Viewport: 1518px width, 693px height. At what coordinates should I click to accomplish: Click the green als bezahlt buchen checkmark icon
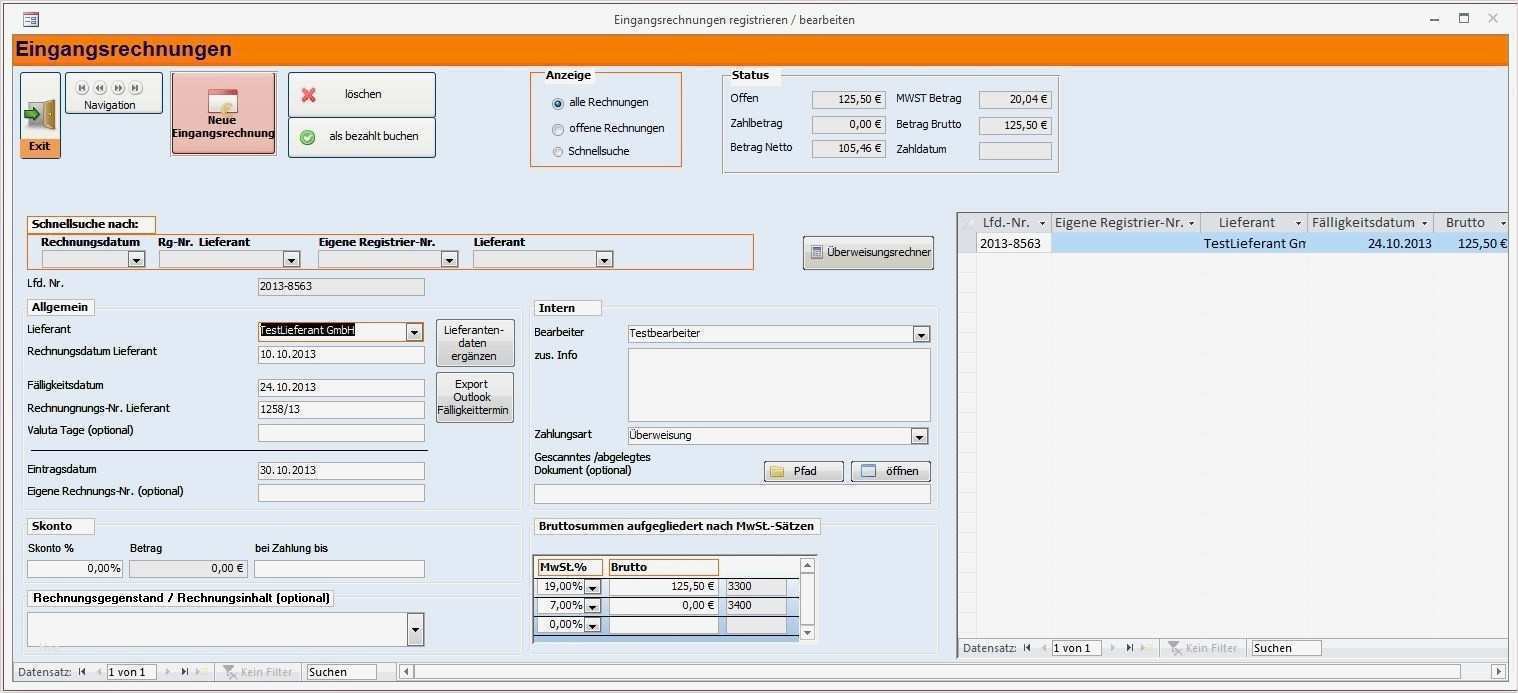click(x=308, y=137)
